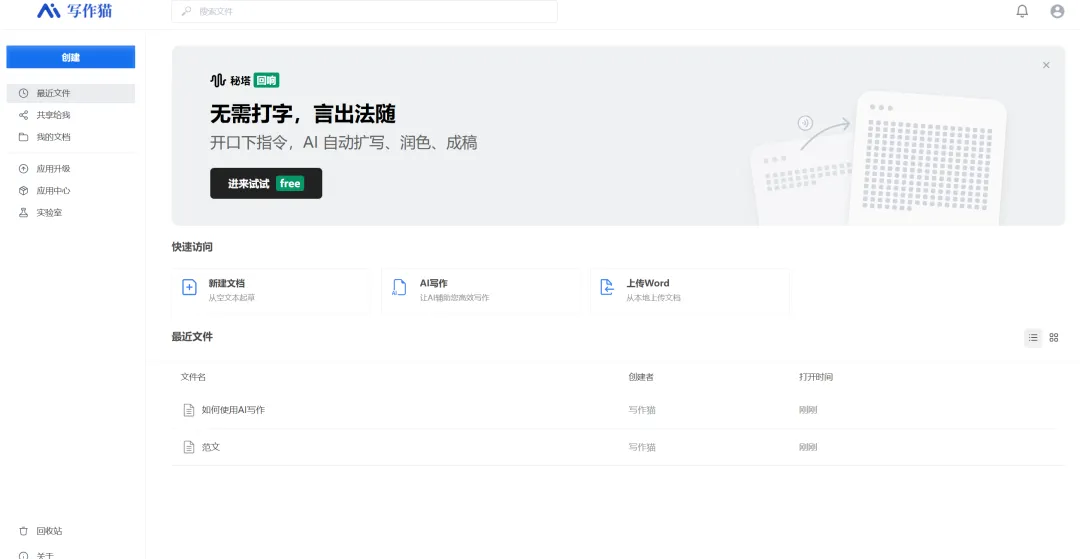This screenshot has height=559, width=1080.
Task: Focus the 搜索文件 search field
Action: click(x=364, y=11)
